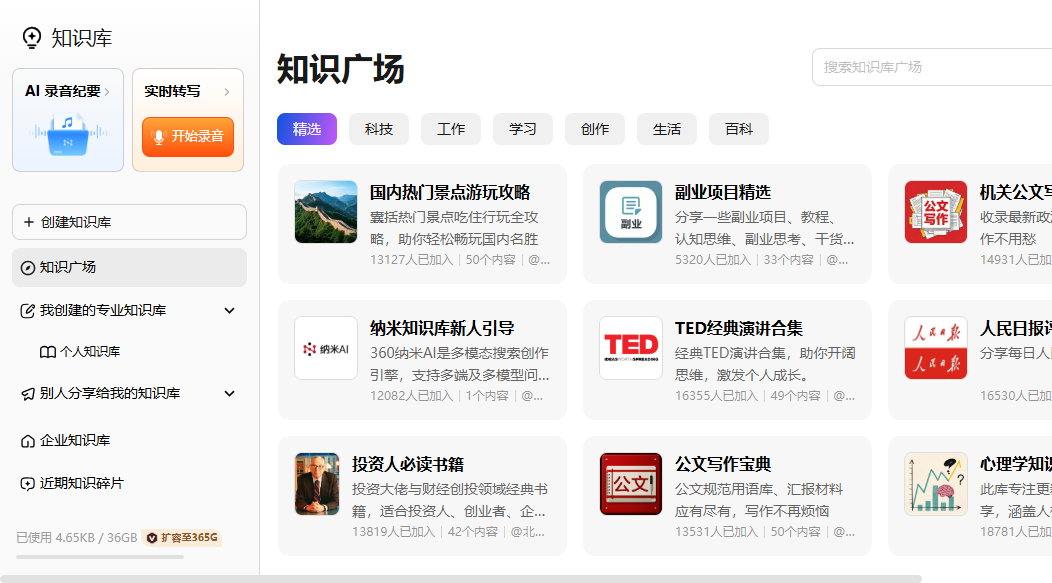Screen dimensions: 1052x583
Task: Open the 公文写作宝典 title
Action: click(x=723, y=464)
